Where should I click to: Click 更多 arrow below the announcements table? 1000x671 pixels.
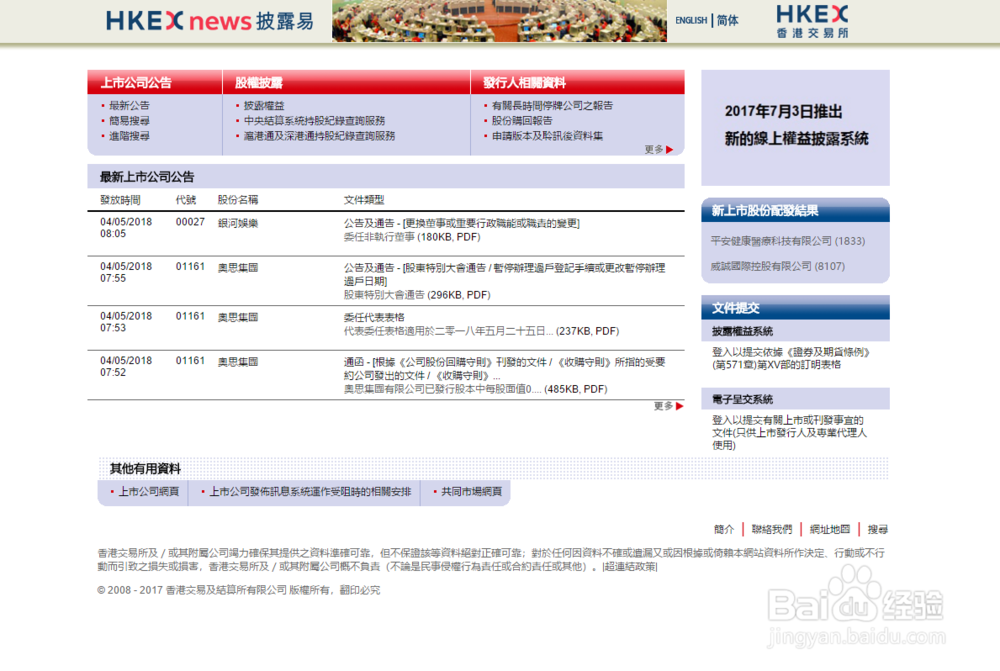667,404
